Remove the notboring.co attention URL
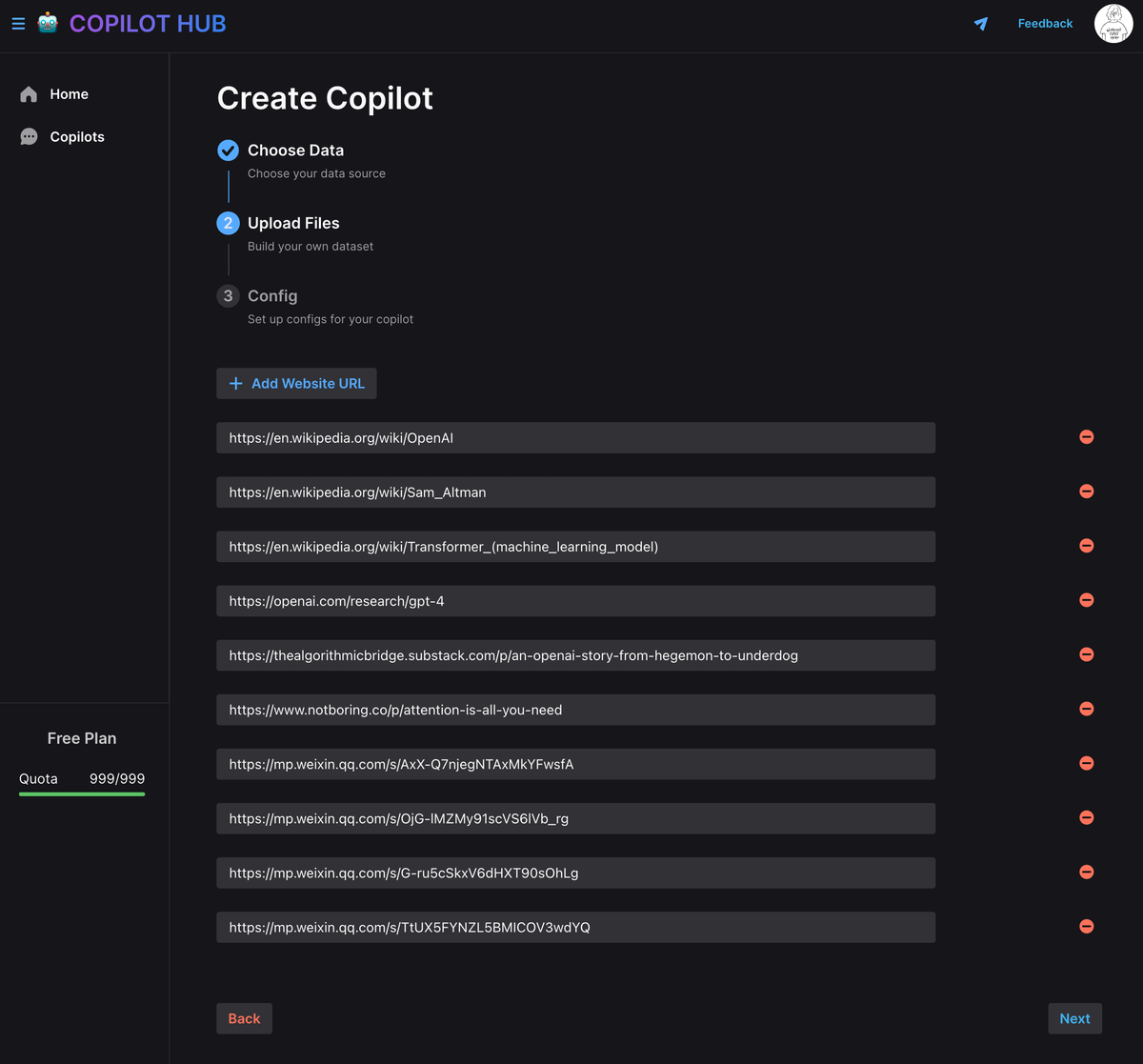Image resolution: width=1143 pixels, height=1064 pixels. (1086, 709)
